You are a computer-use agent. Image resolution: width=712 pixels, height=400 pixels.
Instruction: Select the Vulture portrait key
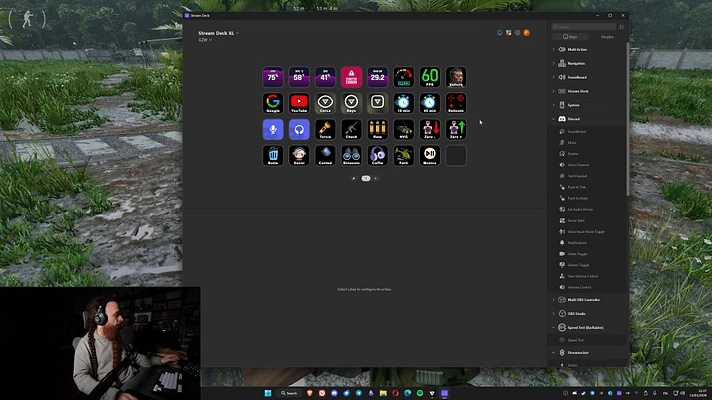click(456, 77)
